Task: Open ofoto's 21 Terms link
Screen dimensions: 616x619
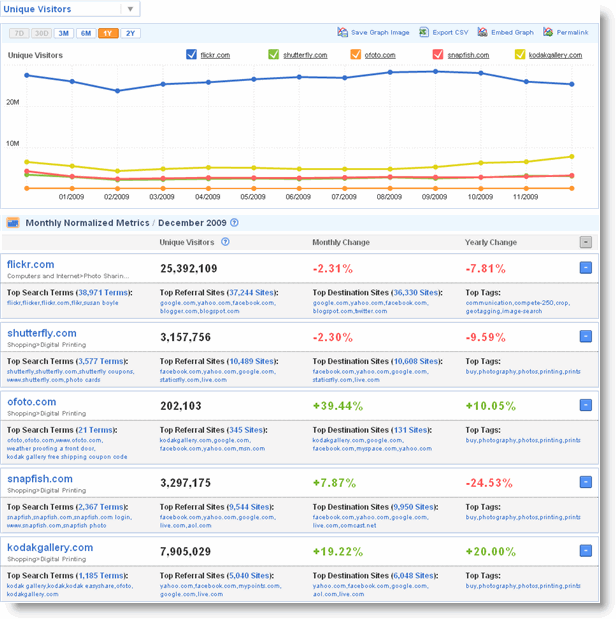Action: pos(95,430)
